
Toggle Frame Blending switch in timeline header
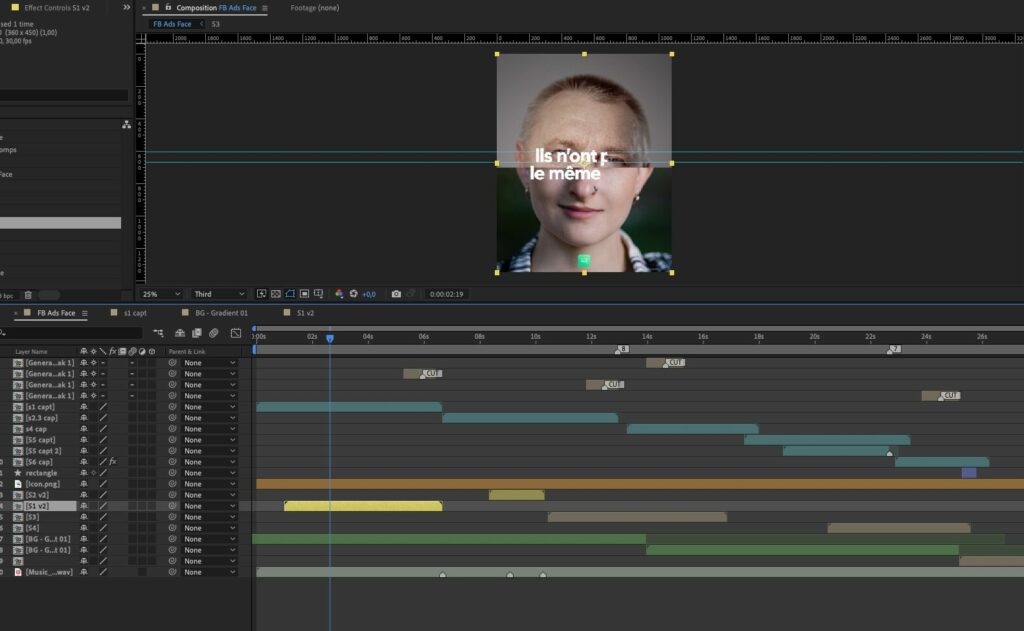[197, 333]
